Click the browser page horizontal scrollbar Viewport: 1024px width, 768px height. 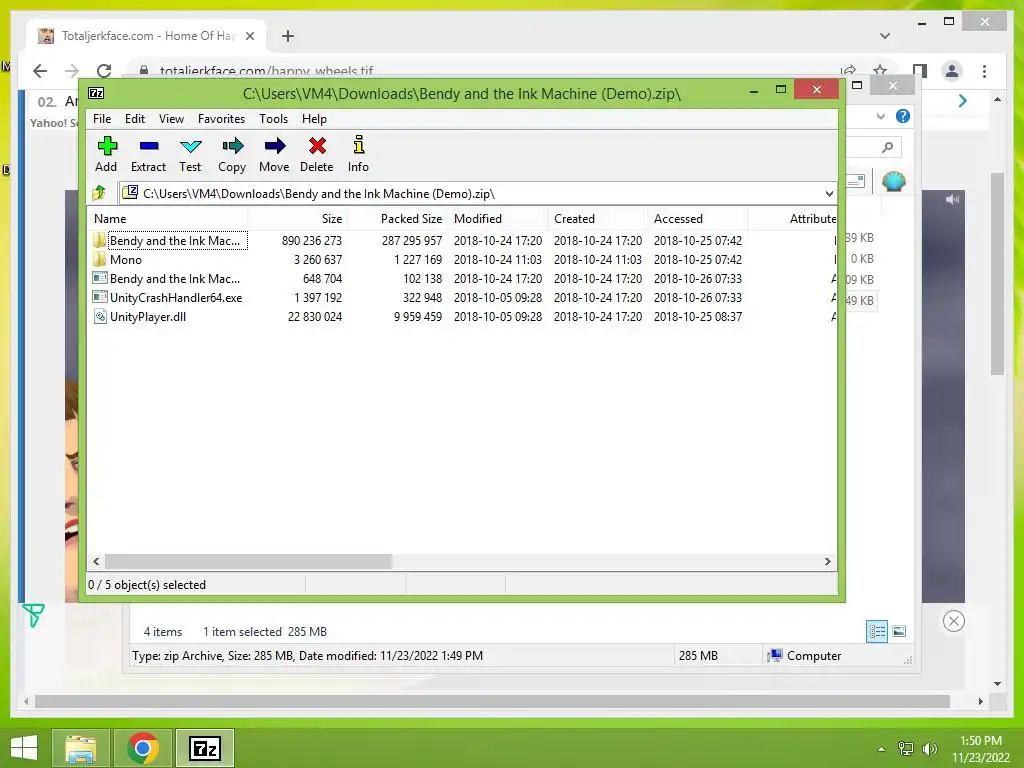[492, 701]
